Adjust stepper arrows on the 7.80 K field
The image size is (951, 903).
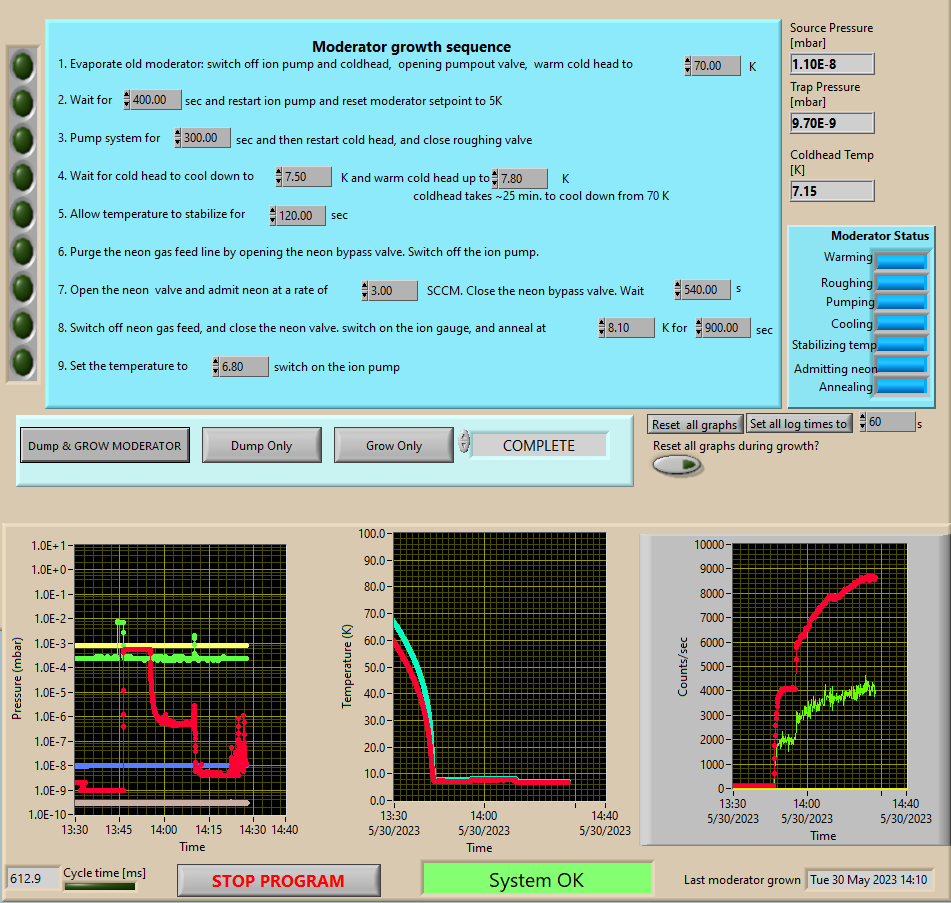tap(495, 178)
